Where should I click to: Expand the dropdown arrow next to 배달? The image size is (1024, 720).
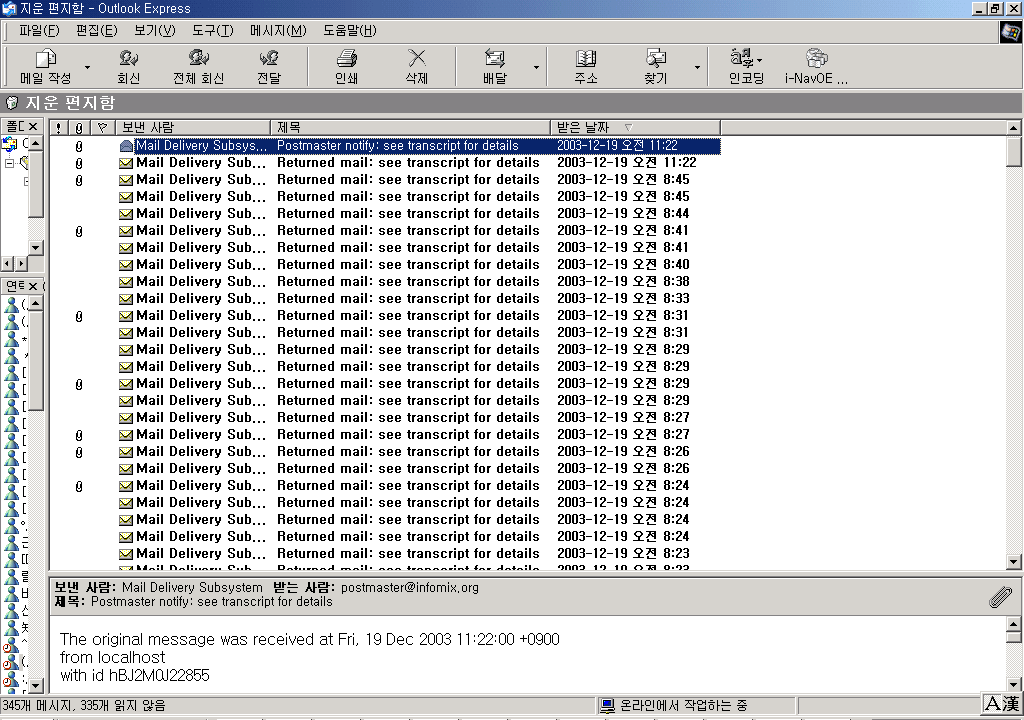(x=536, y=67)
